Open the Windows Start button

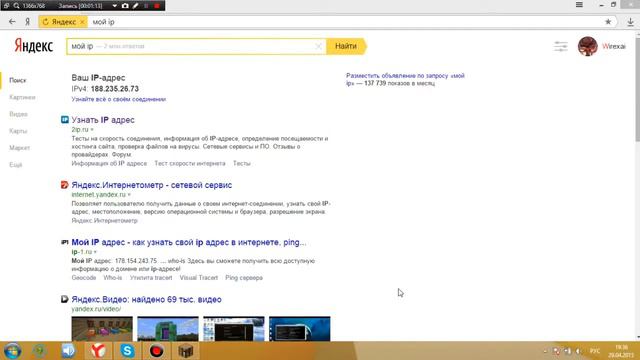point(12,351)
